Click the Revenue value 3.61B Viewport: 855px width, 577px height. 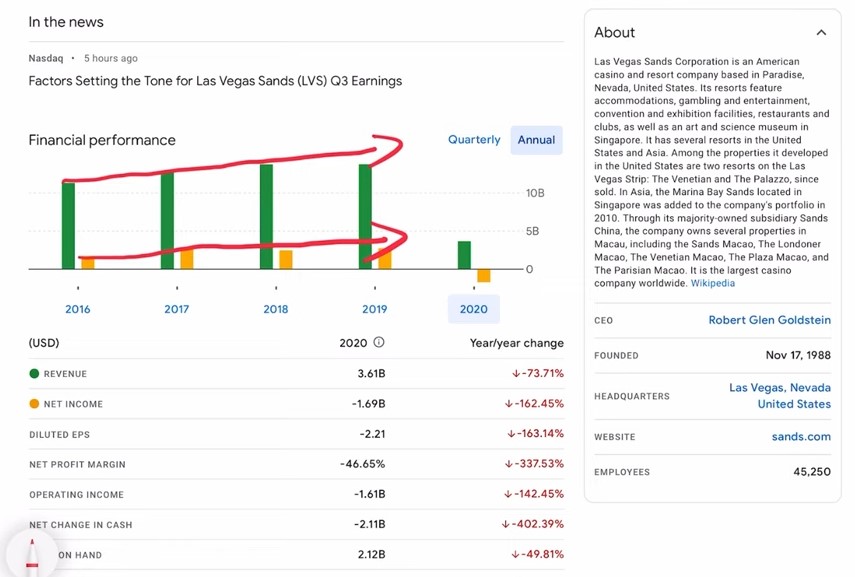coord(371,374)
